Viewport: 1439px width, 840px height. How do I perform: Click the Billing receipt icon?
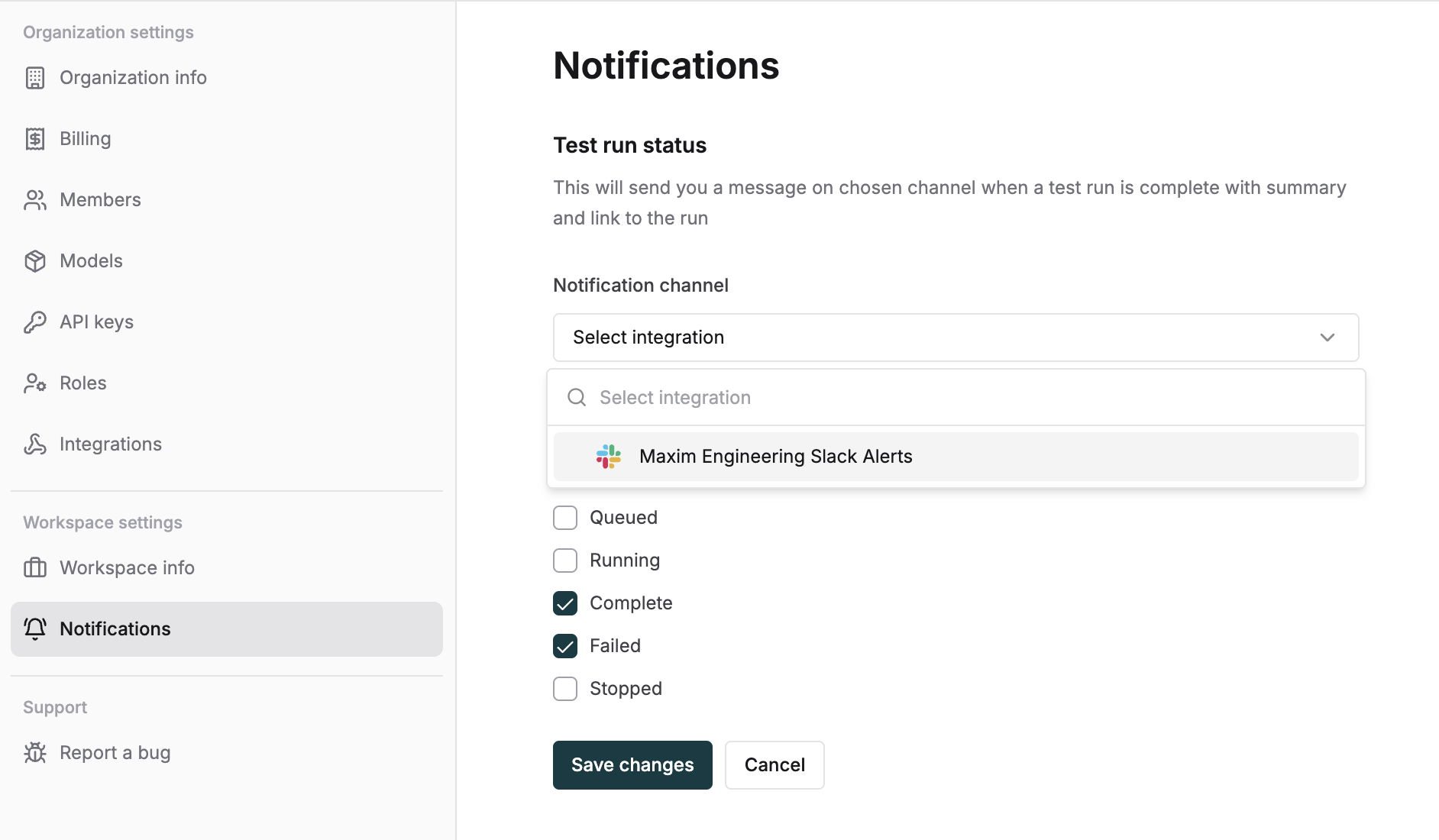35,139
